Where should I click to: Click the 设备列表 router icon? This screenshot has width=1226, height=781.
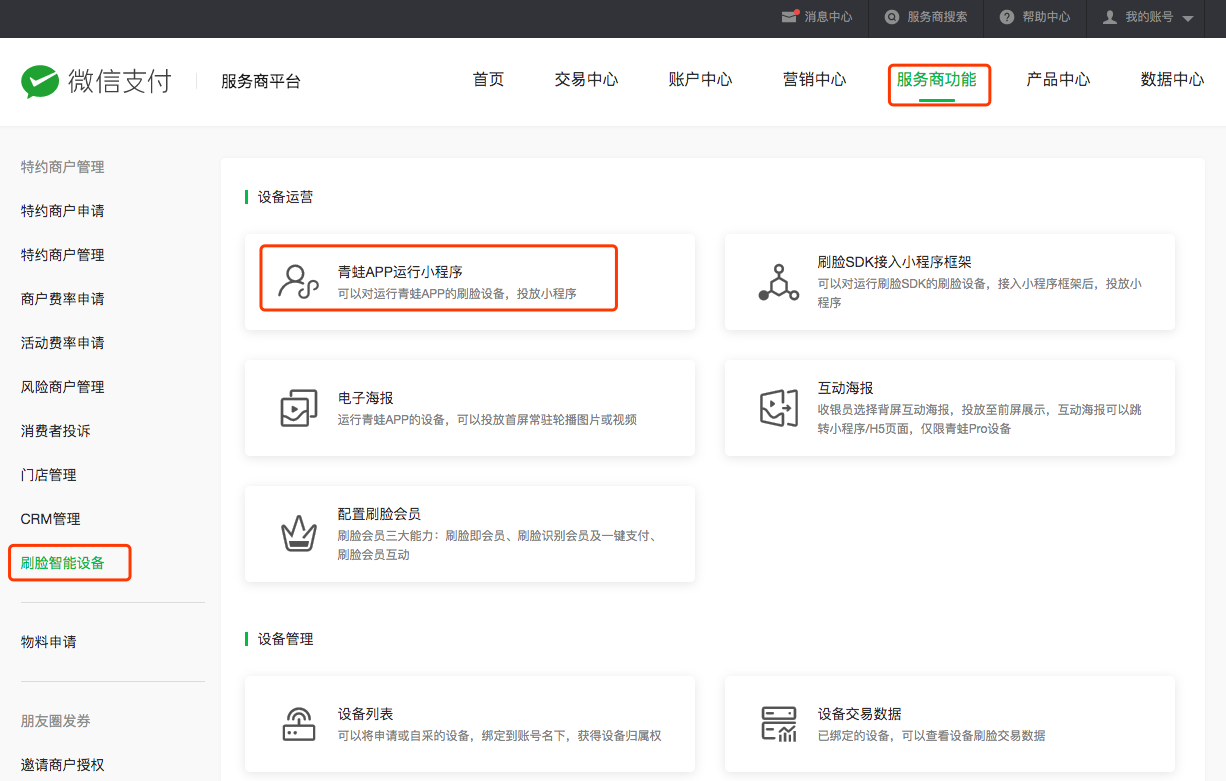pyautogui.click(x=298, y=724)
